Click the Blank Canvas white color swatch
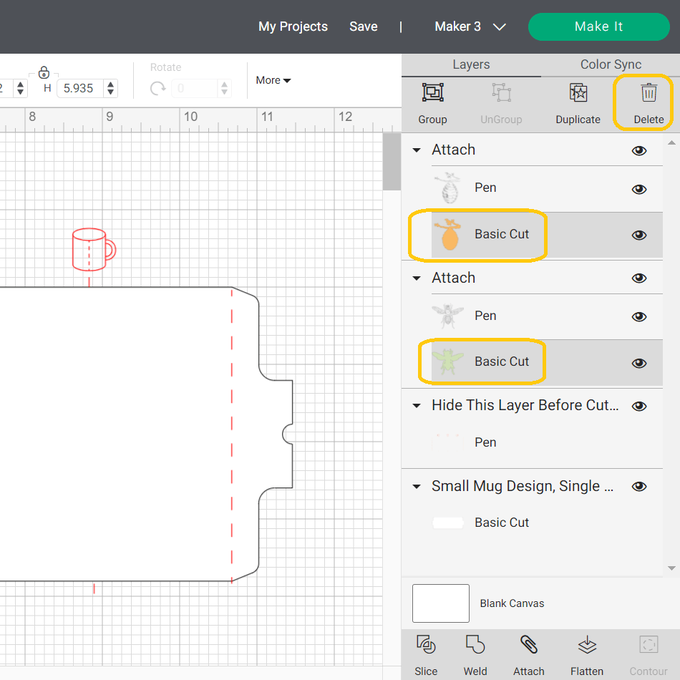The height and width of the screenshot is (680, 680). (441, 603)
